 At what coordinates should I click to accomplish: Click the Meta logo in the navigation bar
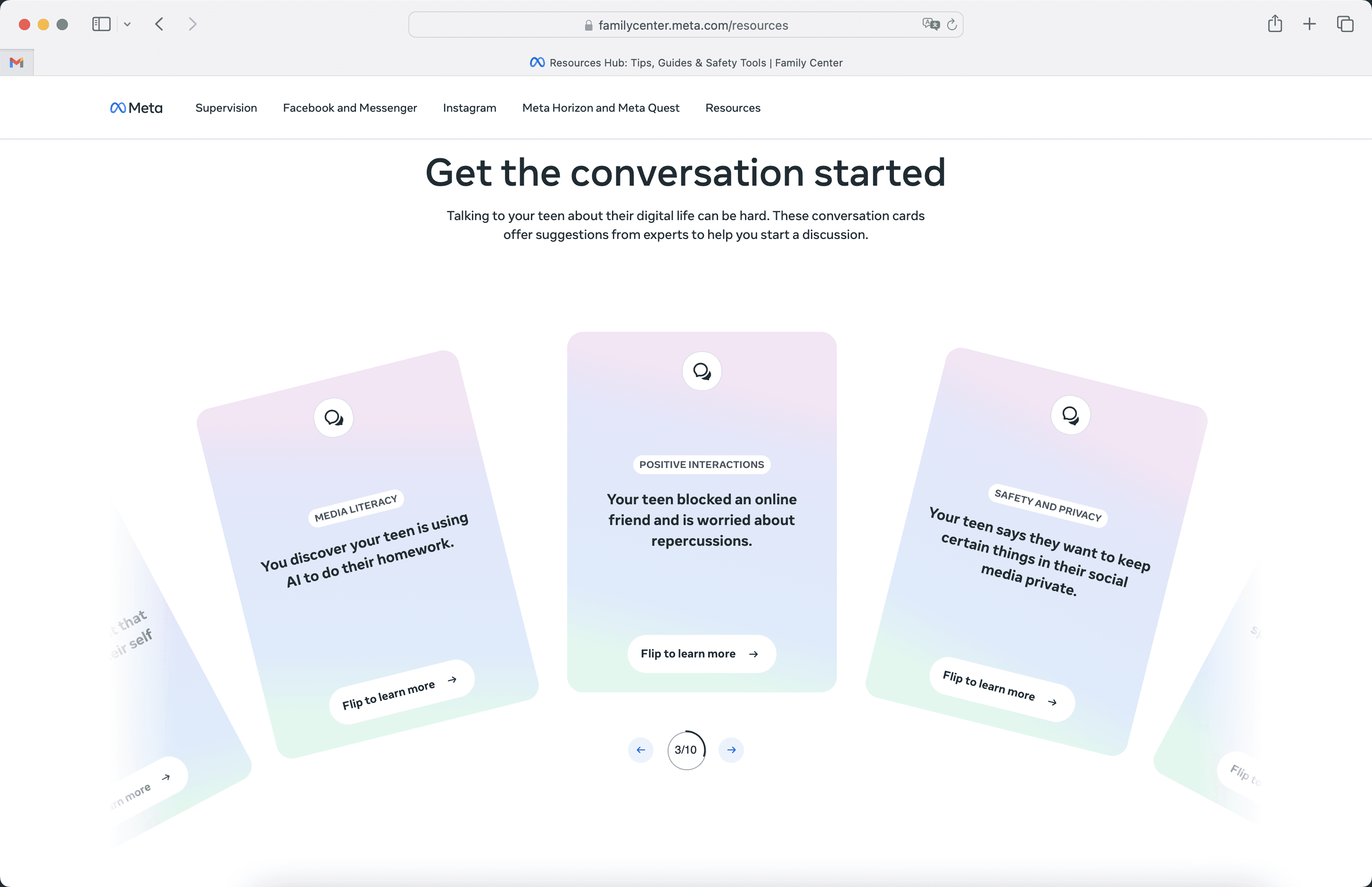pos(136,108)
